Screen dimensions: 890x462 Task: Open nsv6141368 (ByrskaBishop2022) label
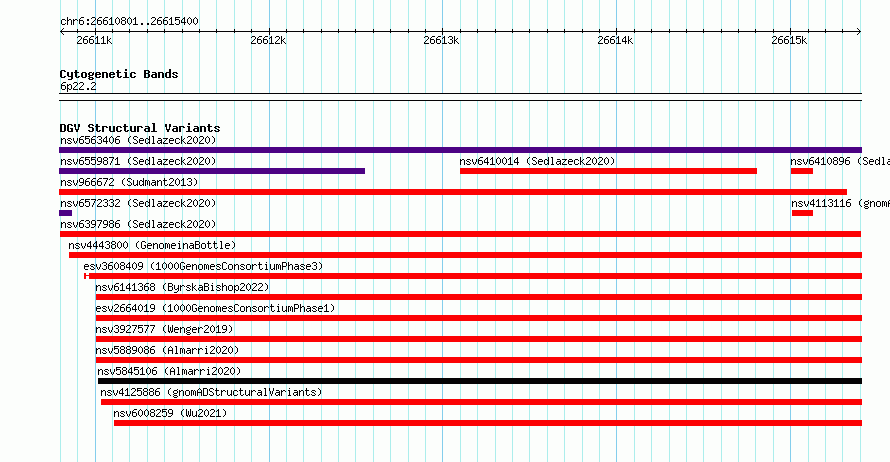point(182,287)
